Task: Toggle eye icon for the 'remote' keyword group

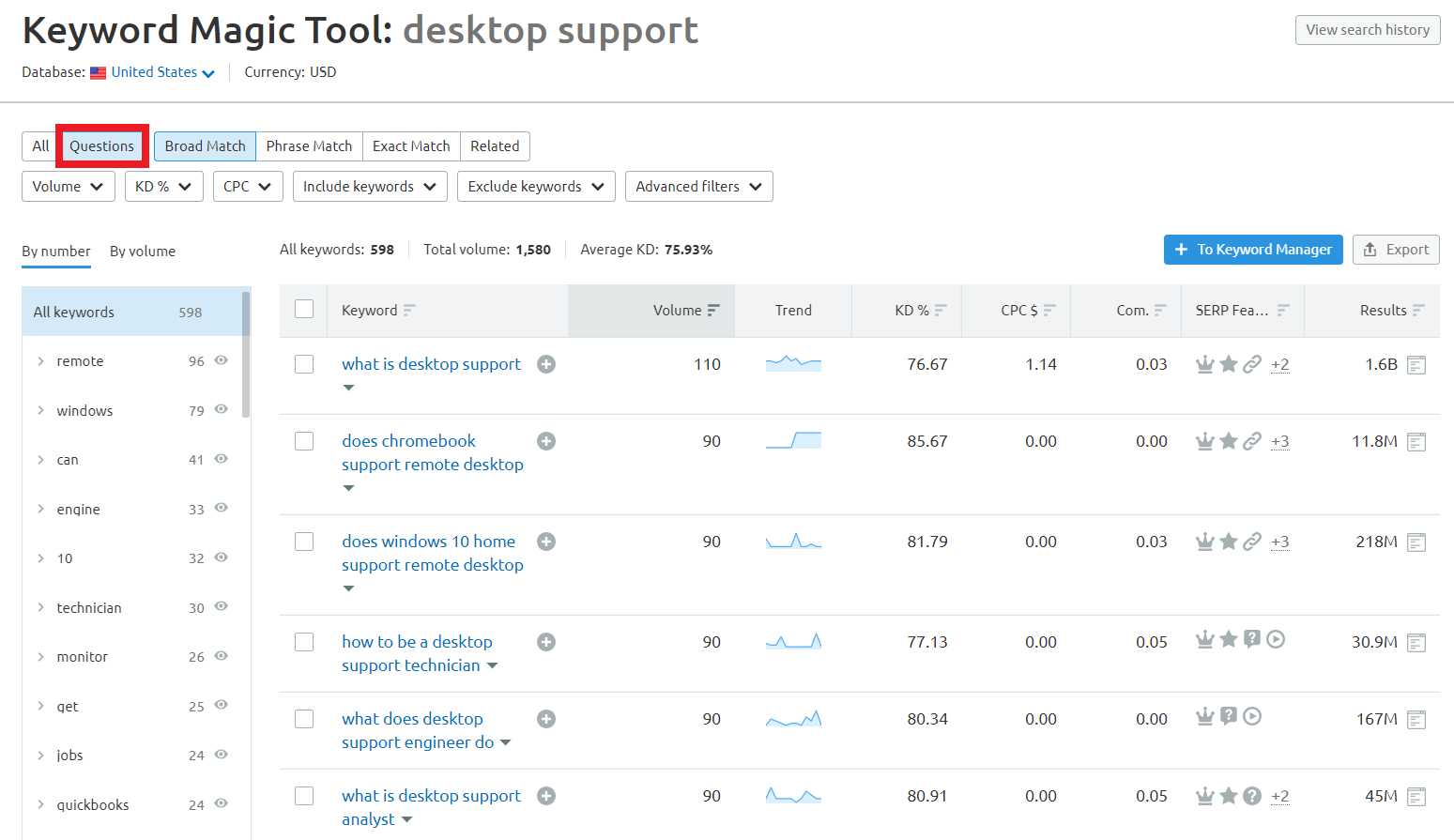Action: tap(222, 360)
